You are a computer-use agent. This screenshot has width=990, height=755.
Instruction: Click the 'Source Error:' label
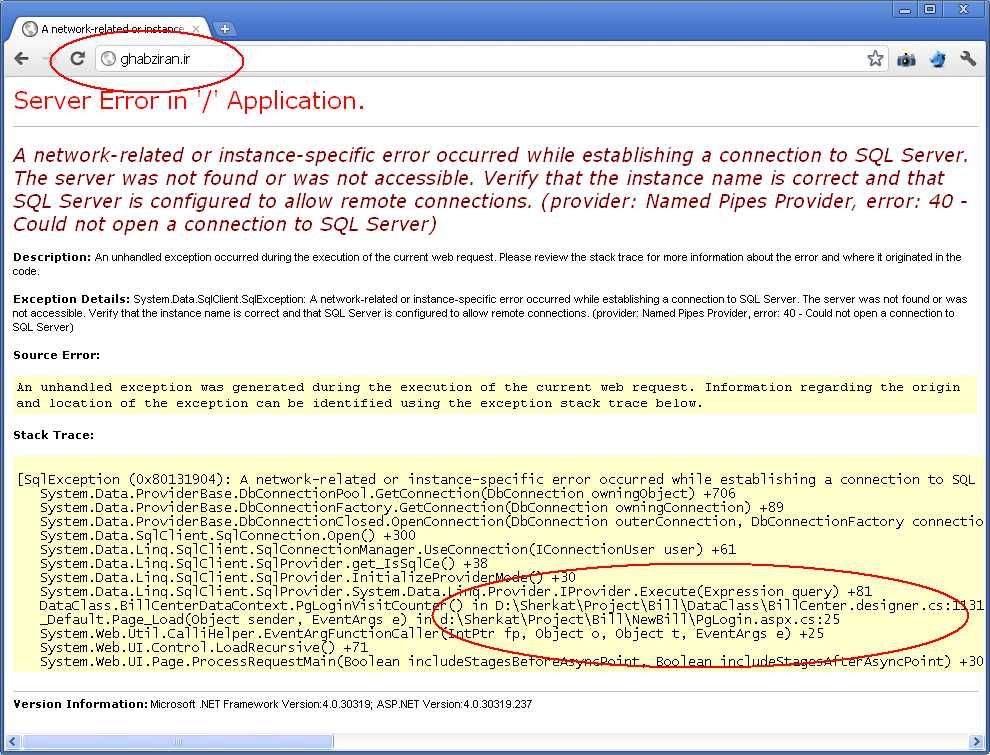56,355
